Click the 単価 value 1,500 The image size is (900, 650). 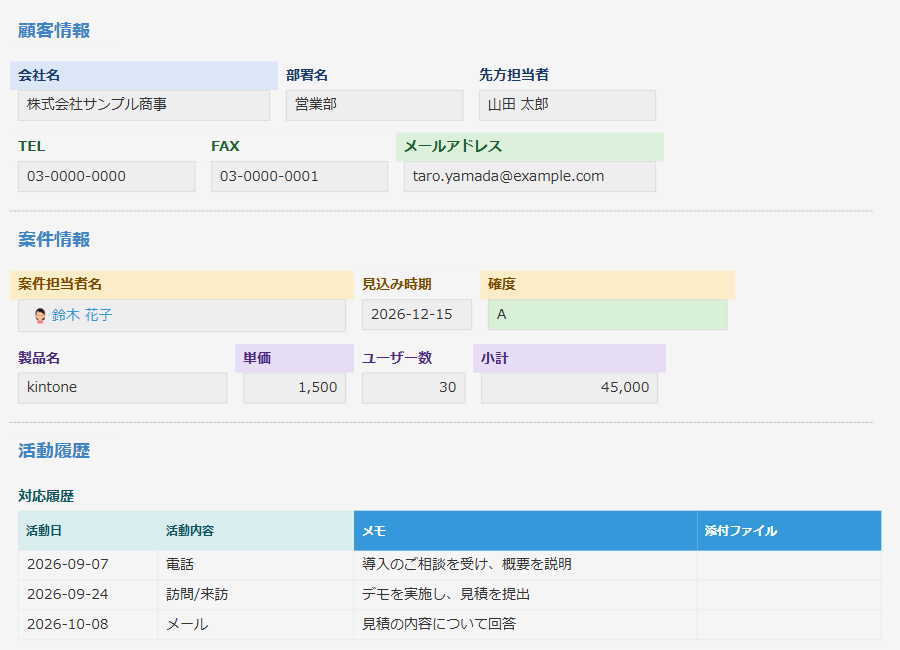click(294, 388)
